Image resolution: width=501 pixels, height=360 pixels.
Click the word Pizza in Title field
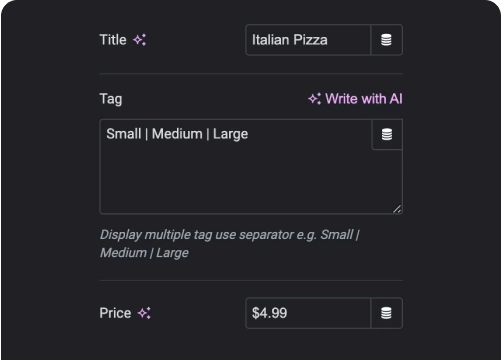point(310,40)
